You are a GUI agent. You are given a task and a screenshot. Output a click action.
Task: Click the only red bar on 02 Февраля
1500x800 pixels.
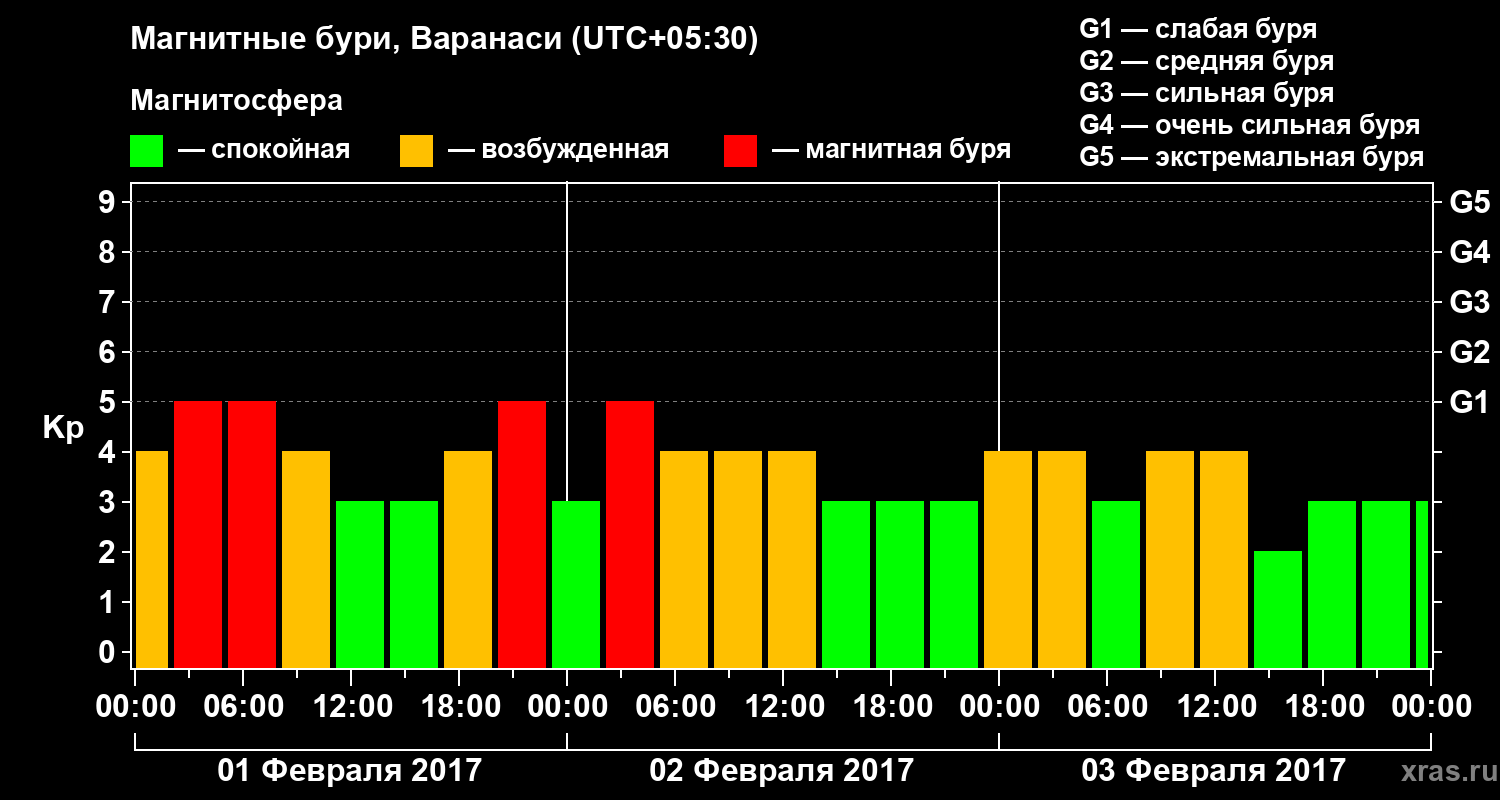coord(630,534)
